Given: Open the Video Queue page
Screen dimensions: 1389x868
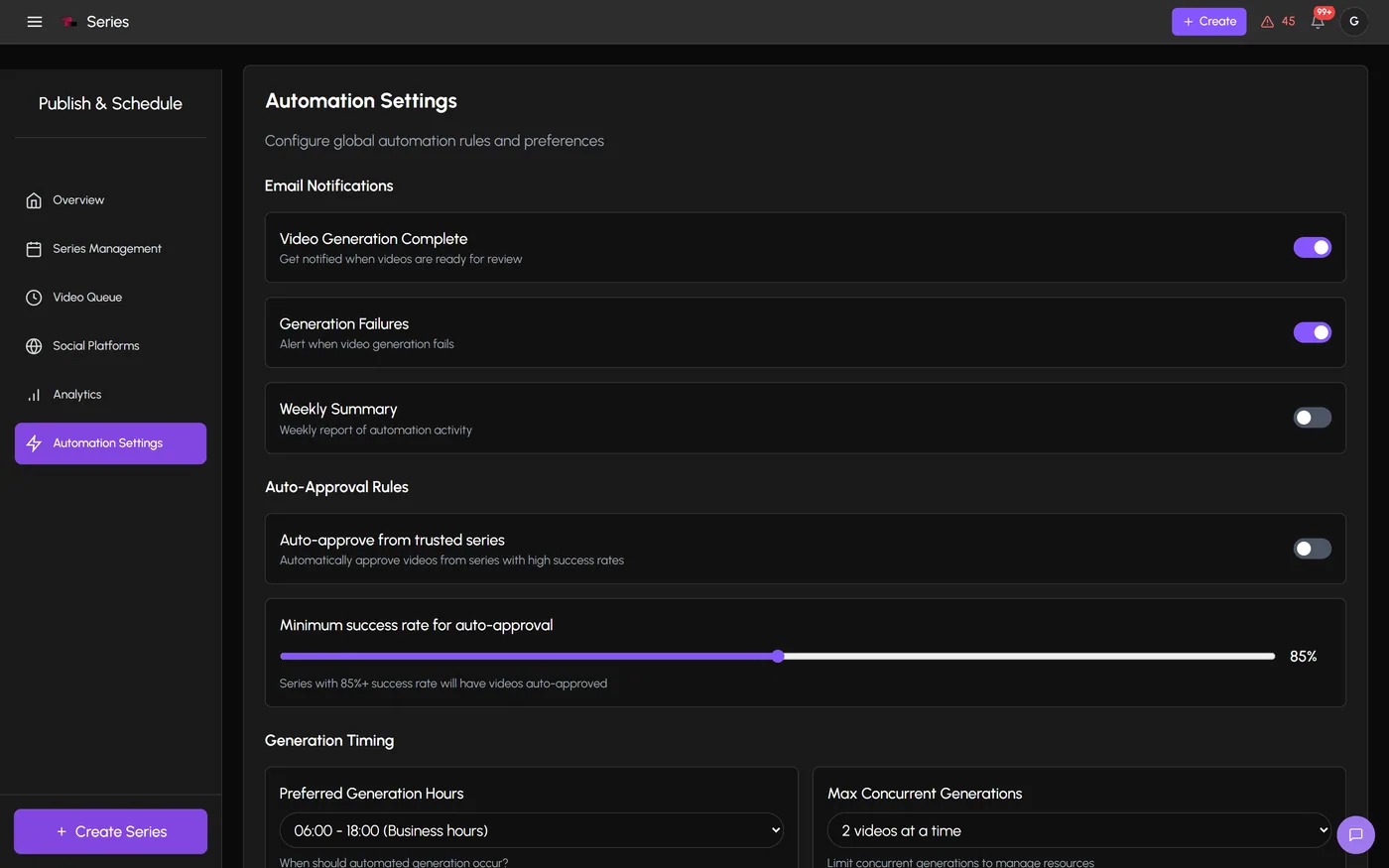Looking at the screenshot, I should tap(110, 298).
